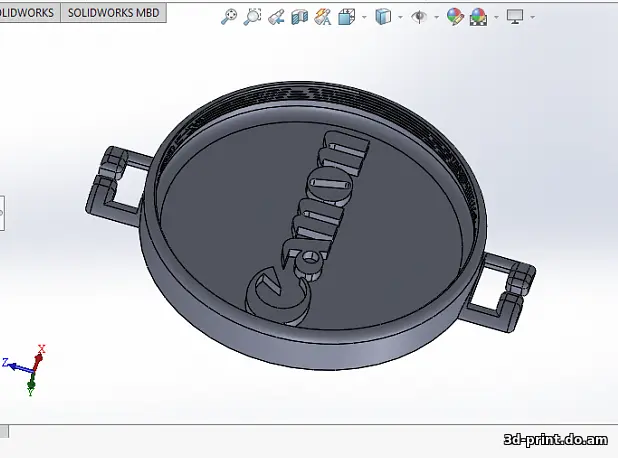Click the Apply Scene icon
618x458 pixels.
pyautogui.click(x=479, y=17)
